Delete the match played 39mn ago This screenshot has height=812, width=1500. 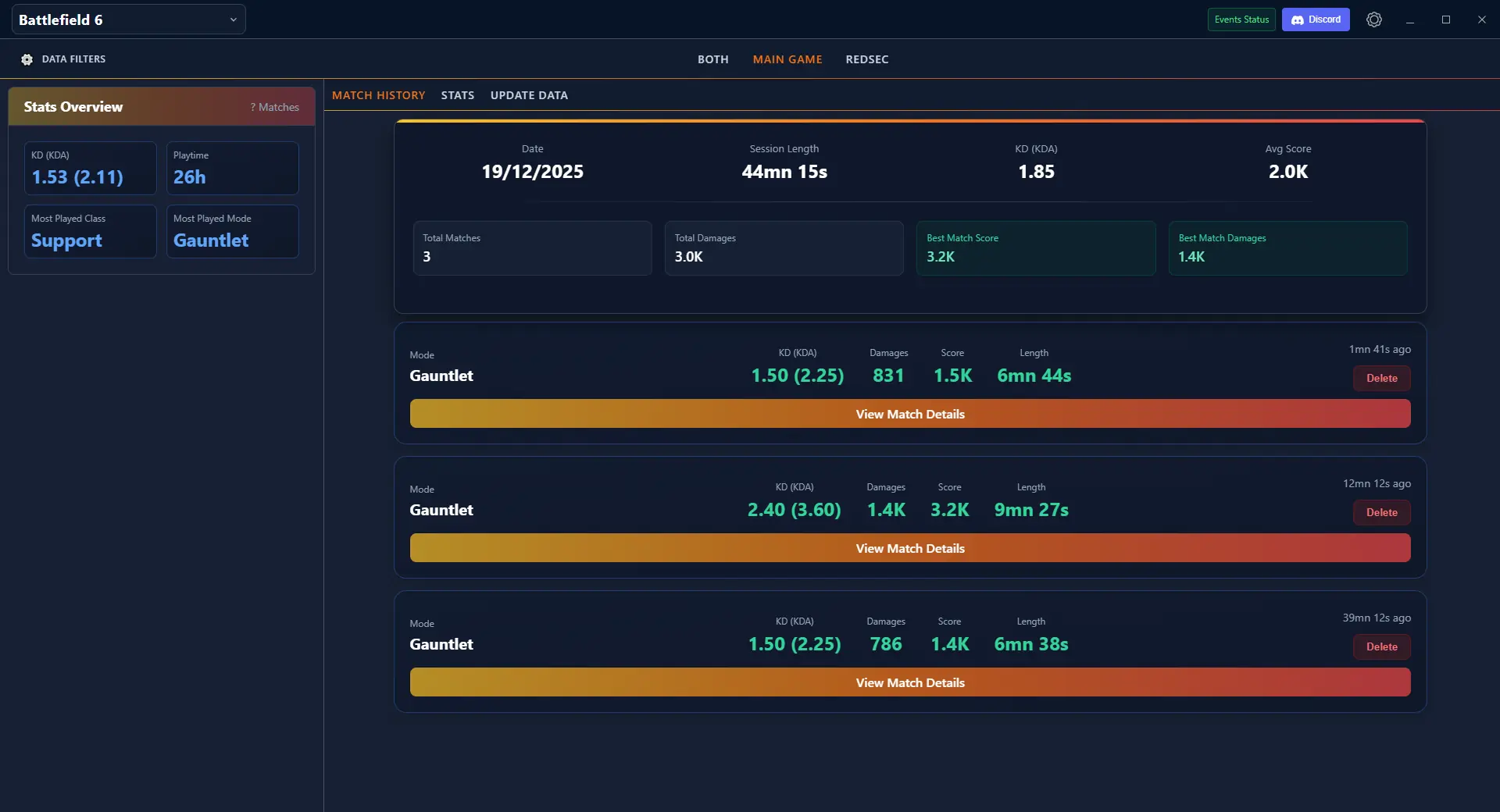click(1380, 646)
